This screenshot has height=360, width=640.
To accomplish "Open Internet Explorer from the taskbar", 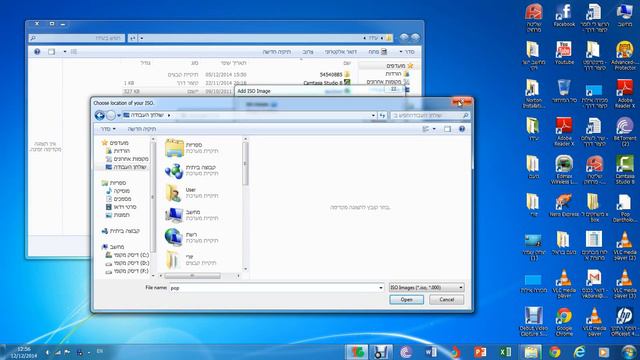I will point(579,352).
